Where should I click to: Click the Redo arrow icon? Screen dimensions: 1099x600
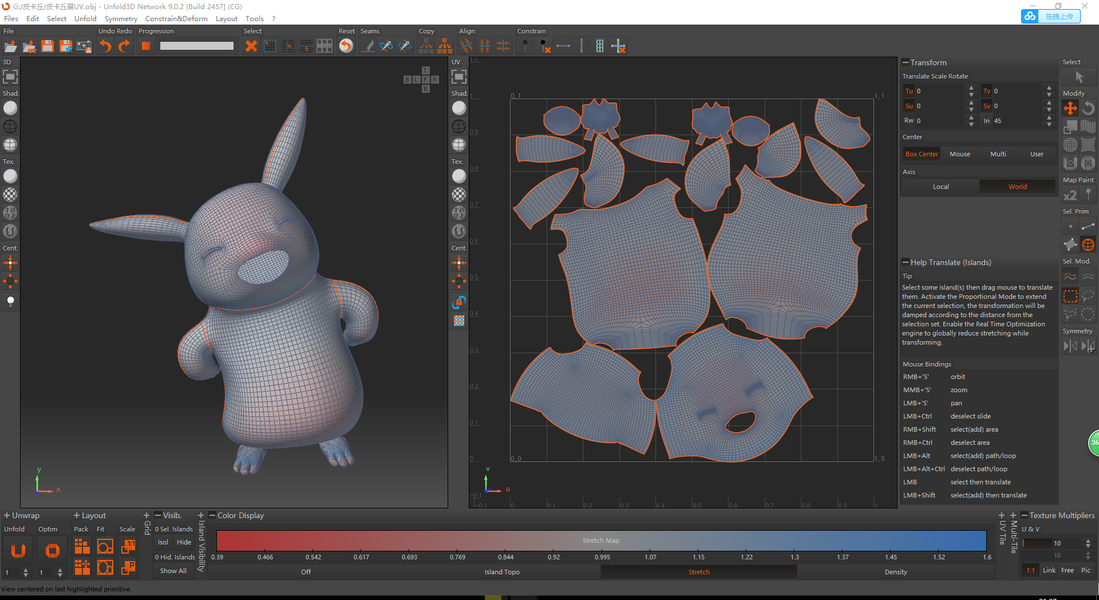click(x=124, y=46)
